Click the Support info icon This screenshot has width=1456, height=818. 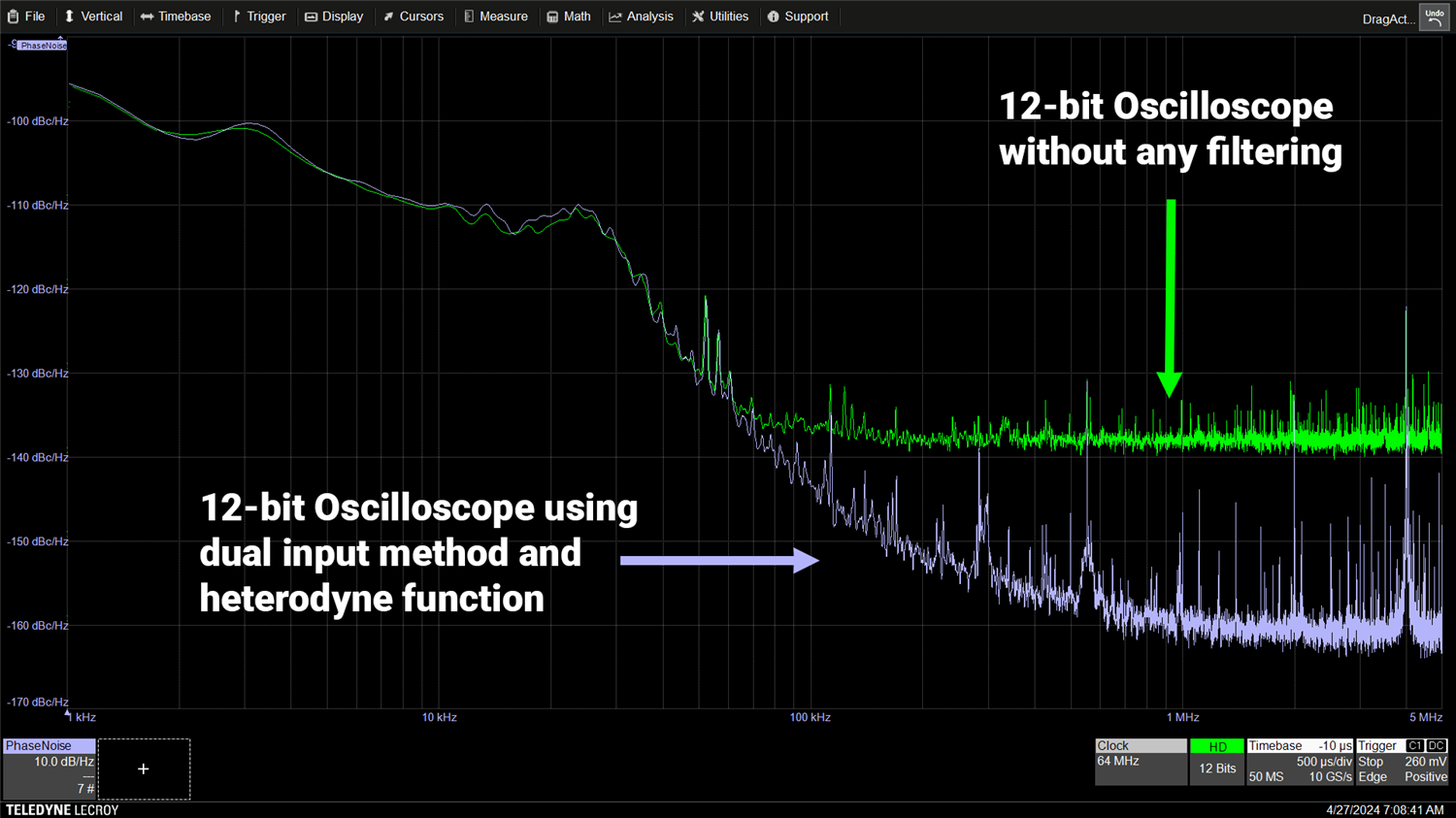[773, 16]
